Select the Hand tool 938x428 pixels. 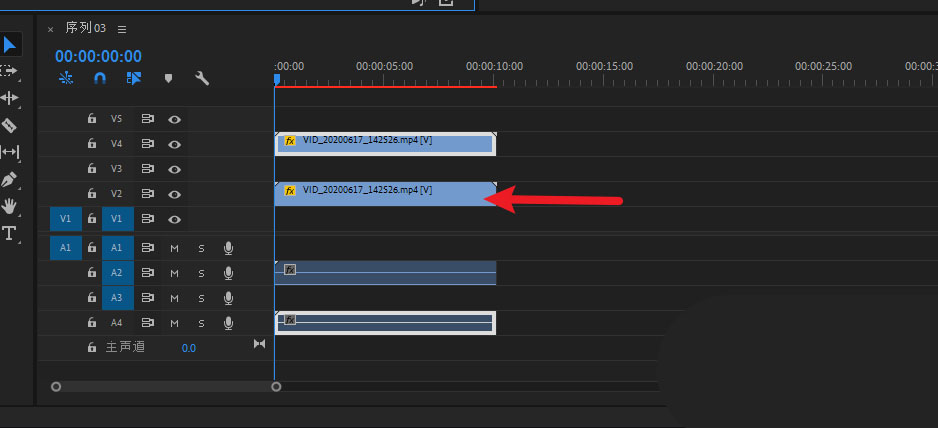[9, 207]
